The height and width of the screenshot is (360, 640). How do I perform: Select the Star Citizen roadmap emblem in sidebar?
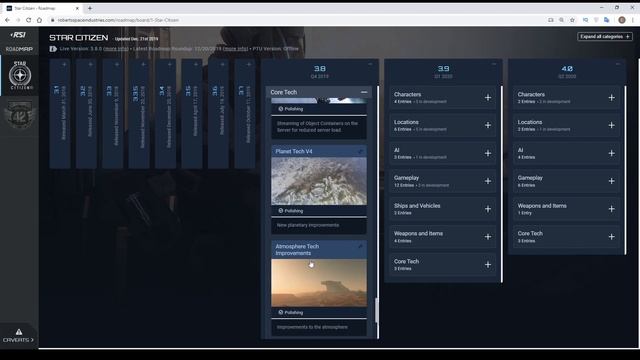[x=20, y=75]
